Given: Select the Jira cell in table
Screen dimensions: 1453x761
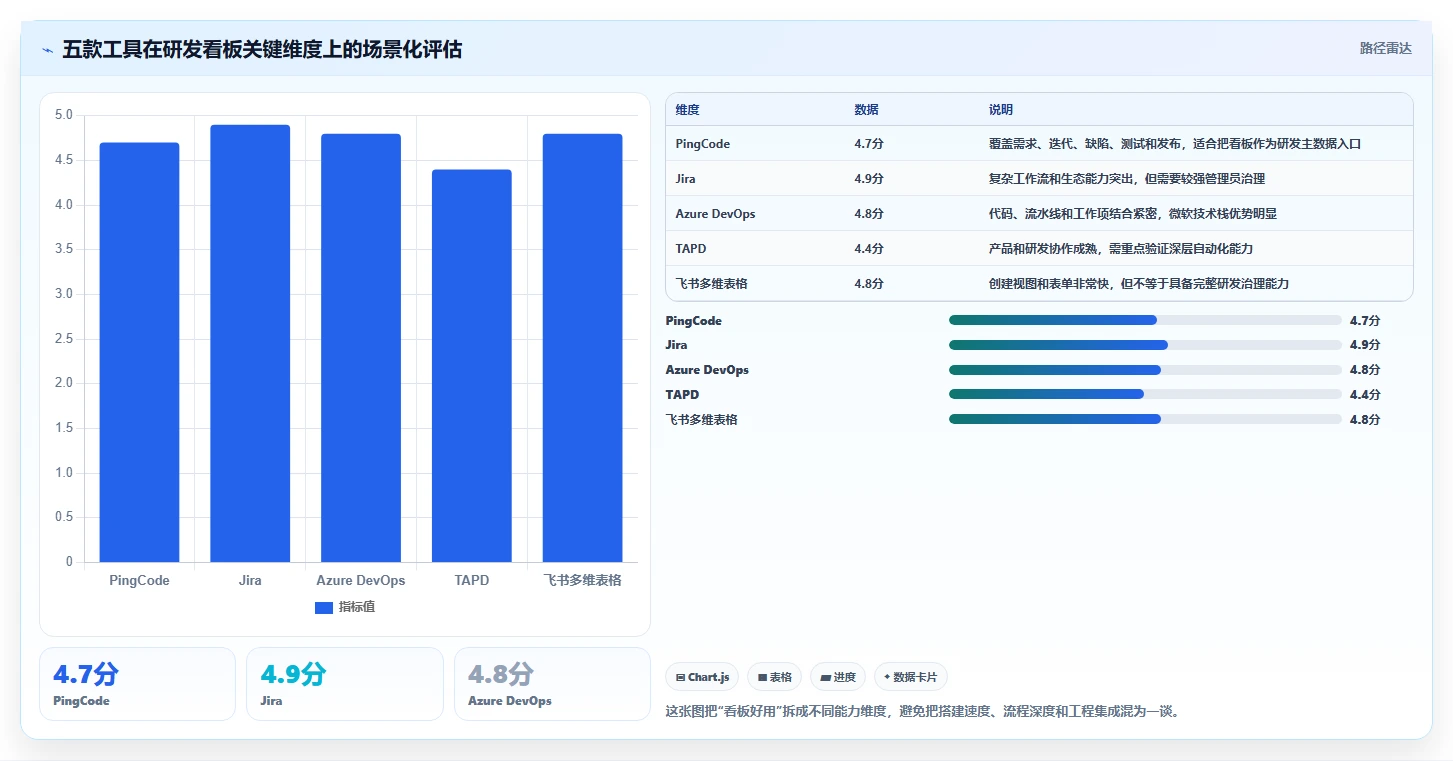Looking at the screenshot, I should (685, 179).
